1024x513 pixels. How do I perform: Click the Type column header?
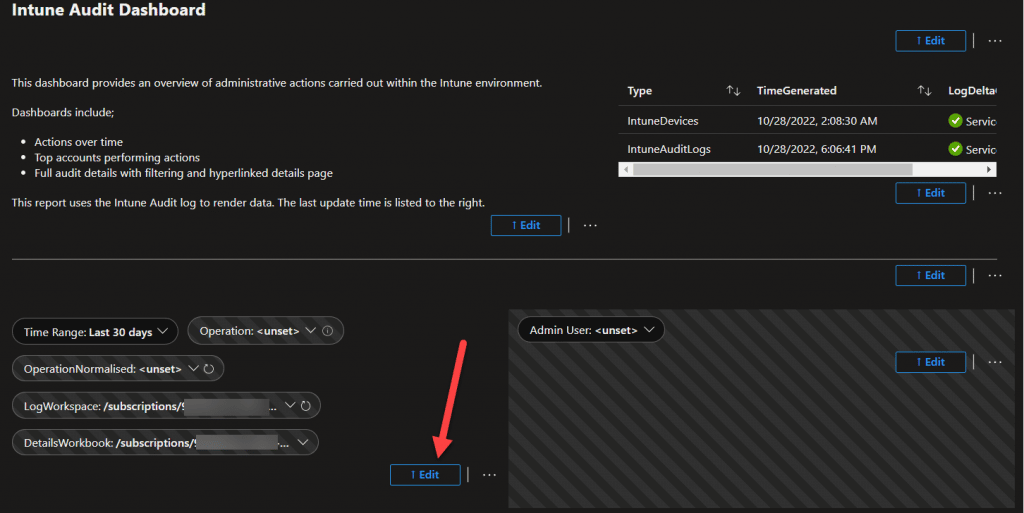639,91
